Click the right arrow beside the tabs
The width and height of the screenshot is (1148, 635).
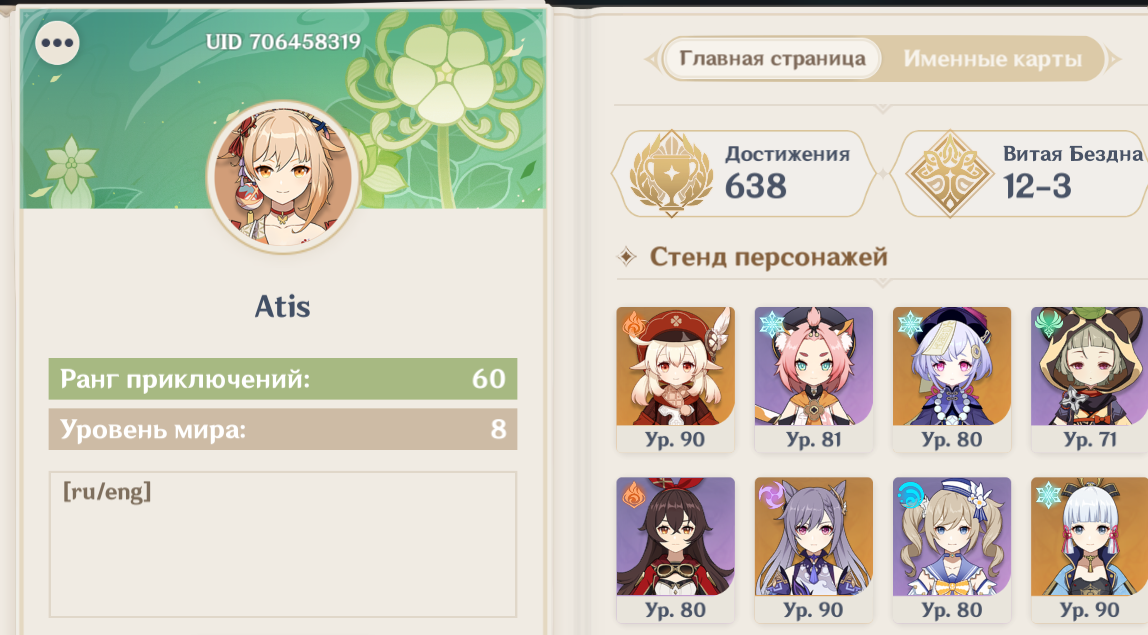pyautogui.click(x=1114, y=59)
